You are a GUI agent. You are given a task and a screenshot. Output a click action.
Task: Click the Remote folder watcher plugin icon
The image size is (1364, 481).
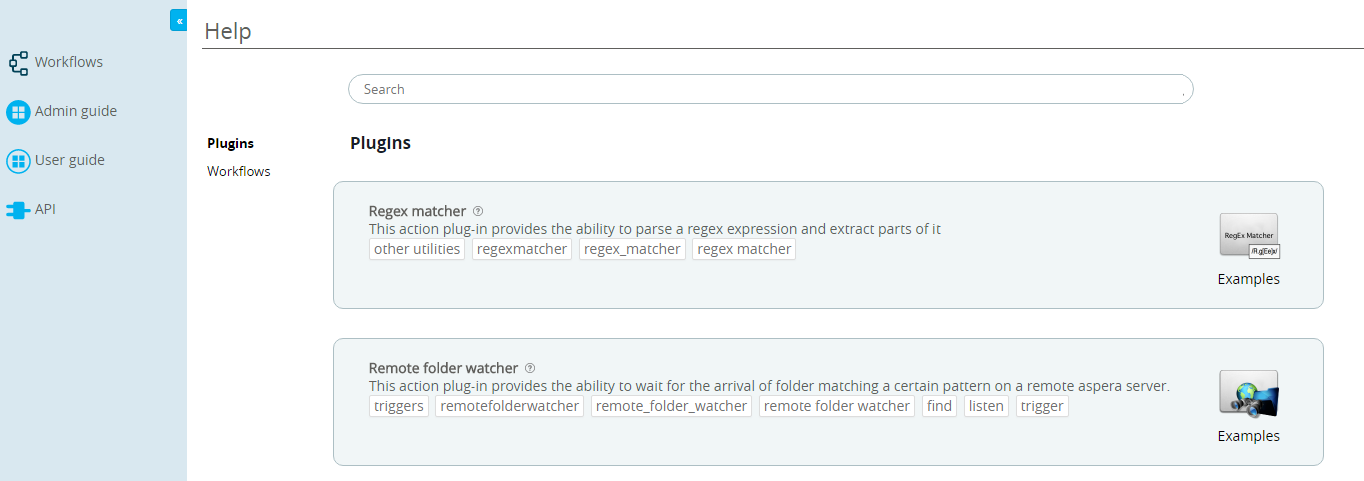pyautogui.click(x=1249, y=394)
